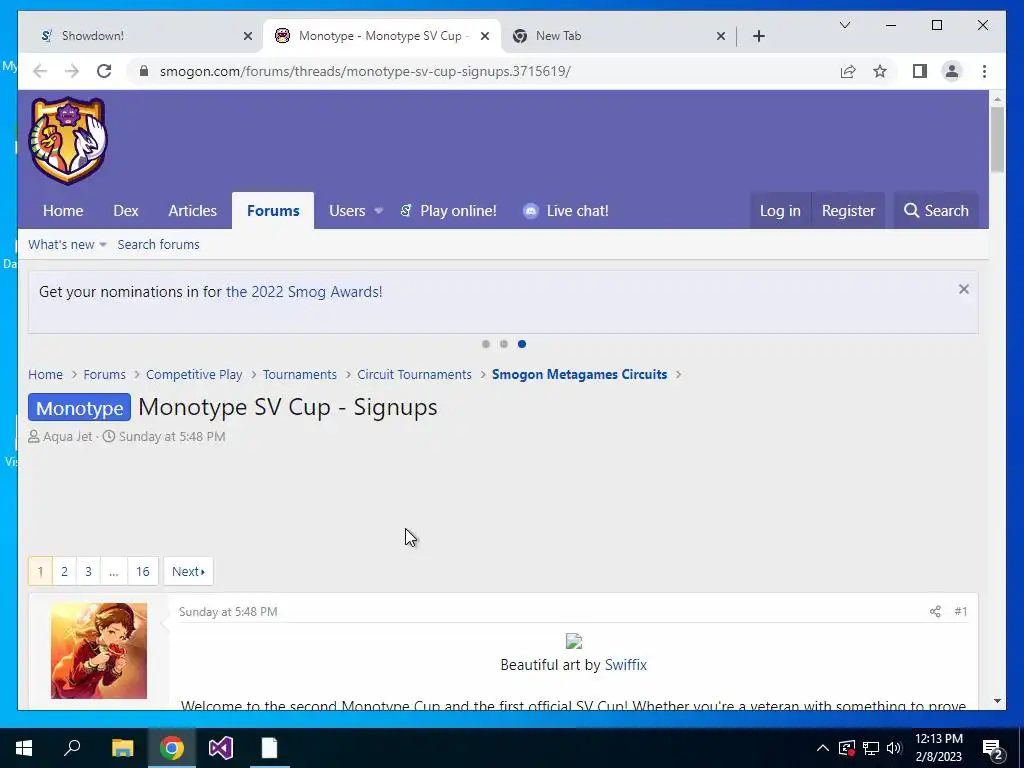Go to page 2 of thread

pyautogui.click(x=64, y=571)
